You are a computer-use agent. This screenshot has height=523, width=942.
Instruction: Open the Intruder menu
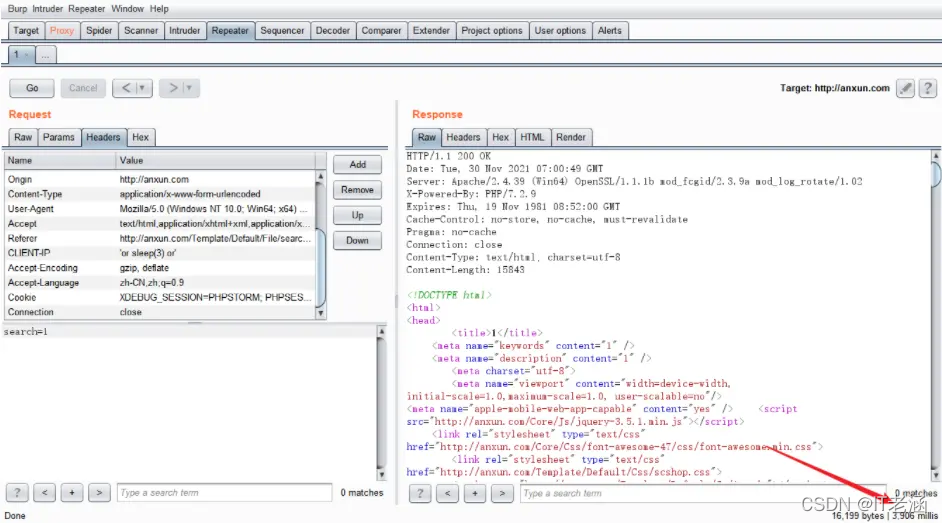pos(47,9)
